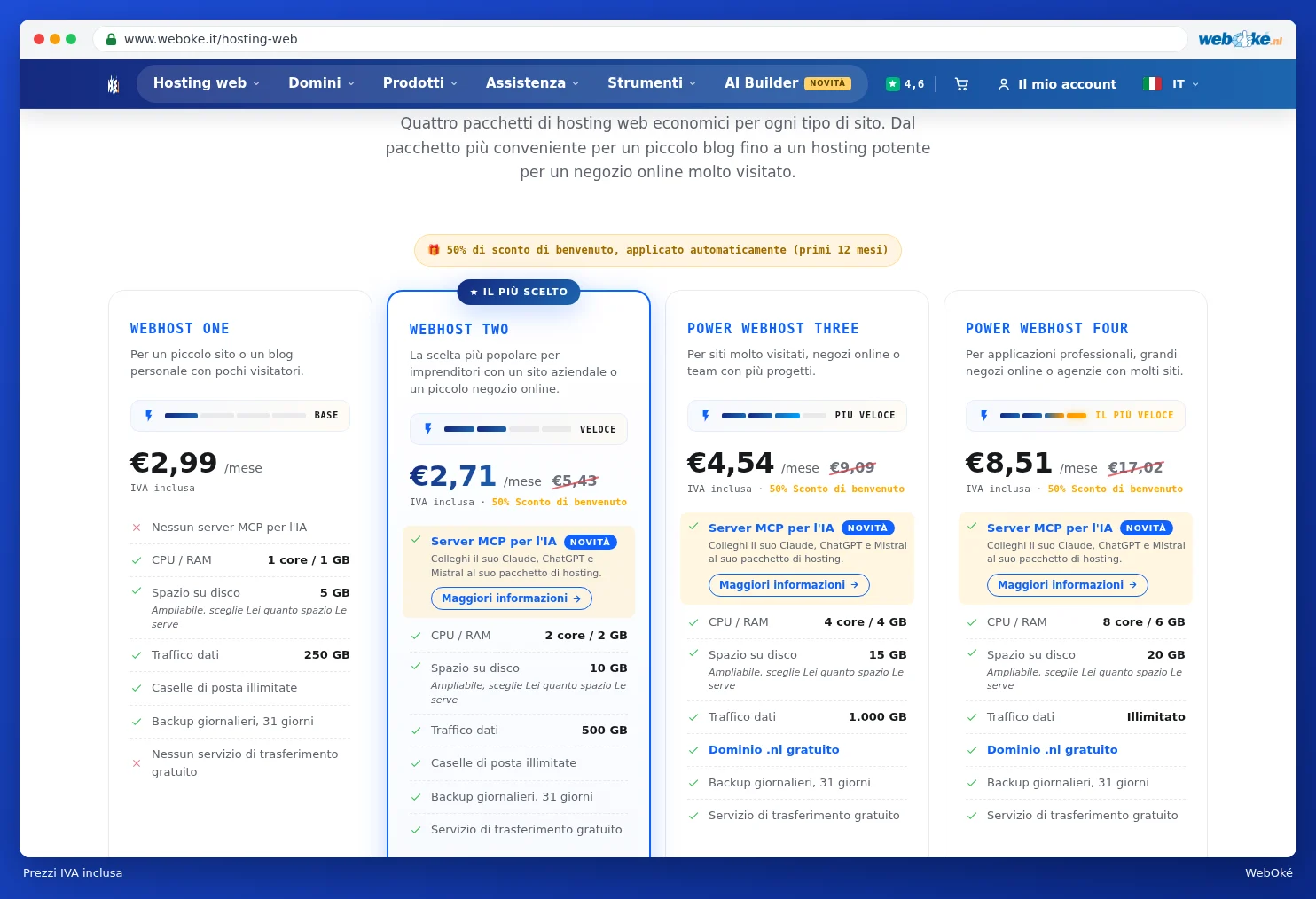Click the lightning icon in Webhost Two speed bar
Image resolution: width=1316 pixels, height=899 pixels.
(x=428, y=429)
